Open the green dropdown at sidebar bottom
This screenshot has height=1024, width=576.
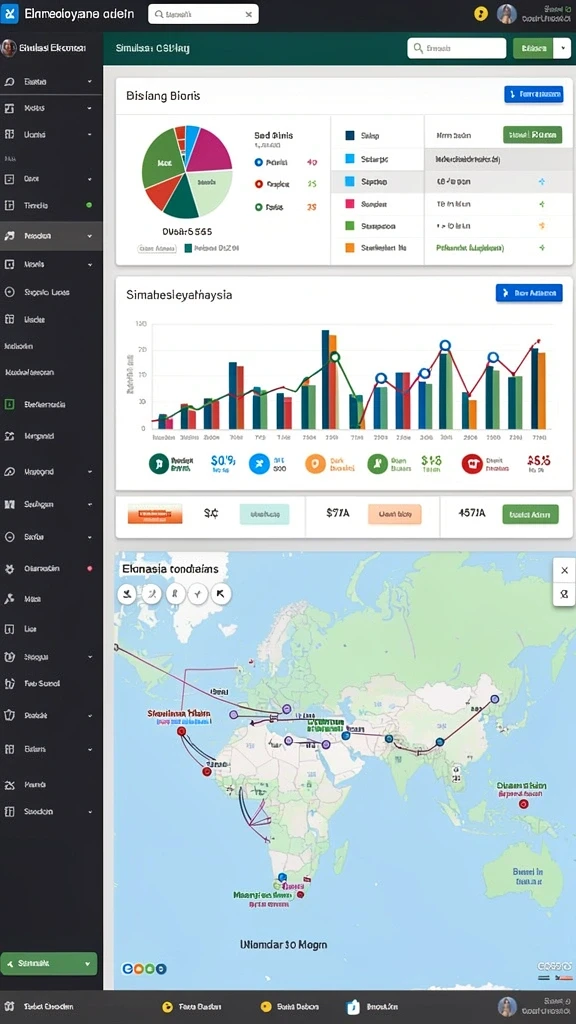49,963
